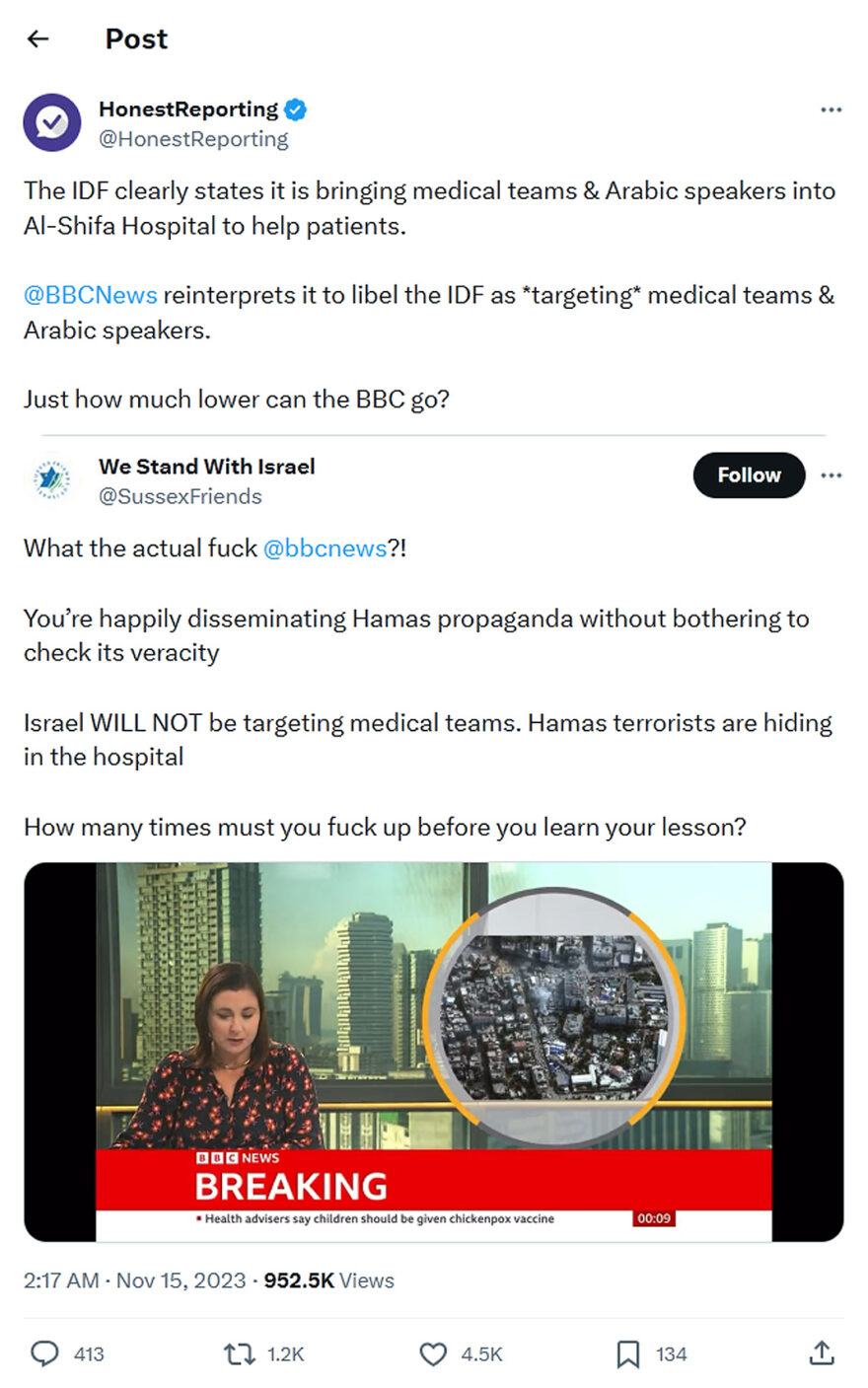Repost this post
868x1388 pixels.
tap(240, 1353)
